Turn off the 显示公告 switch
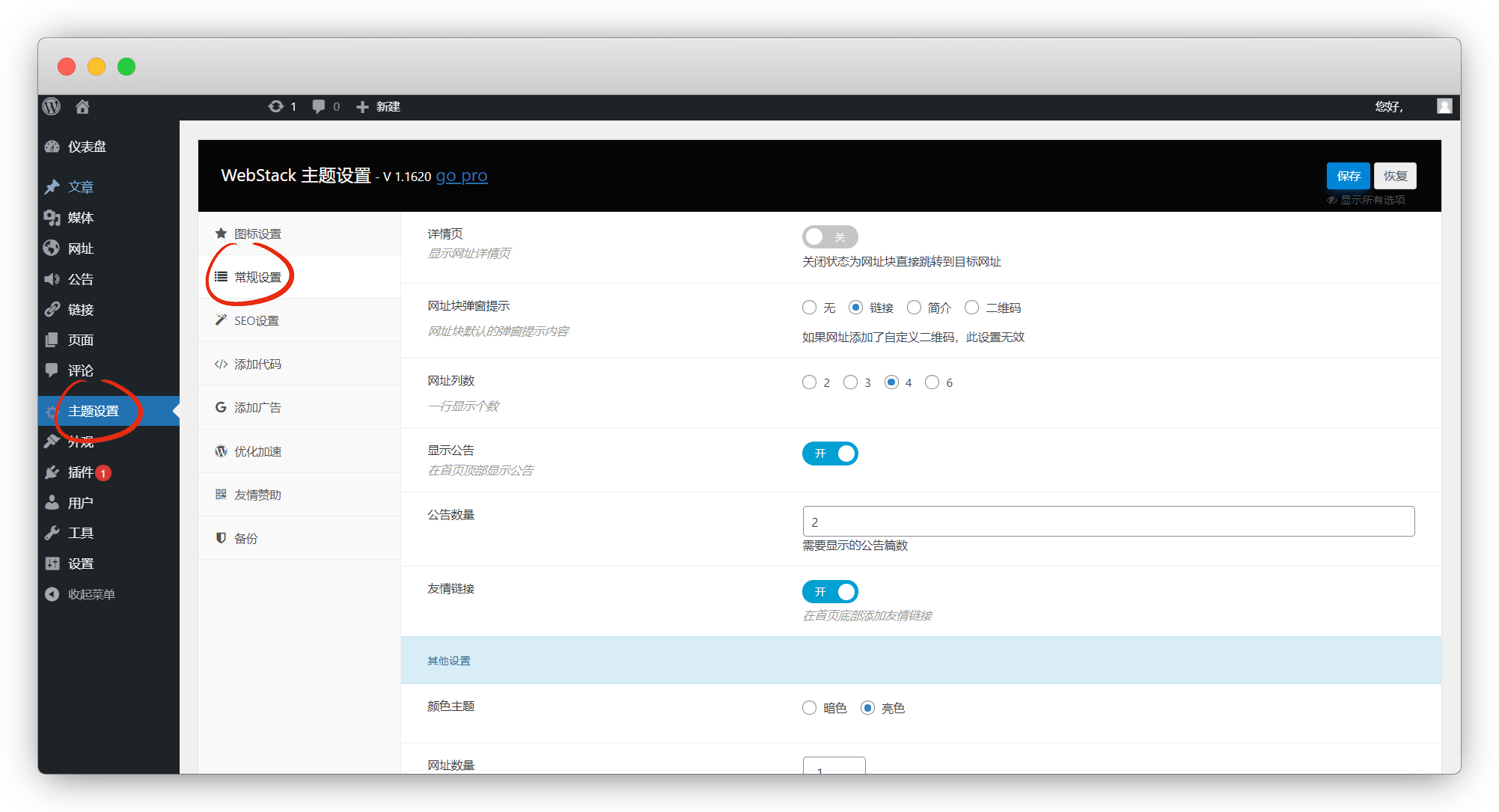 point(829,454)
